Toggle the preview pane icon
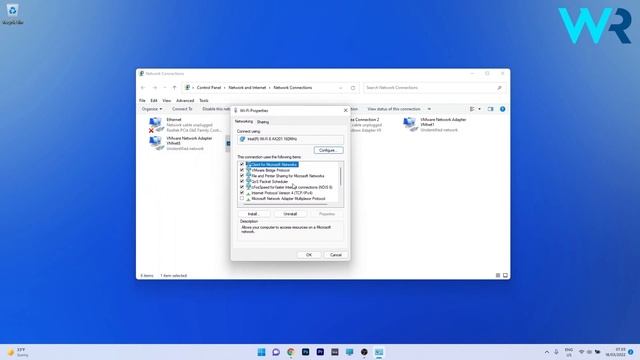Viewport: 640px width, 360px height. click(x=491, y=109)
